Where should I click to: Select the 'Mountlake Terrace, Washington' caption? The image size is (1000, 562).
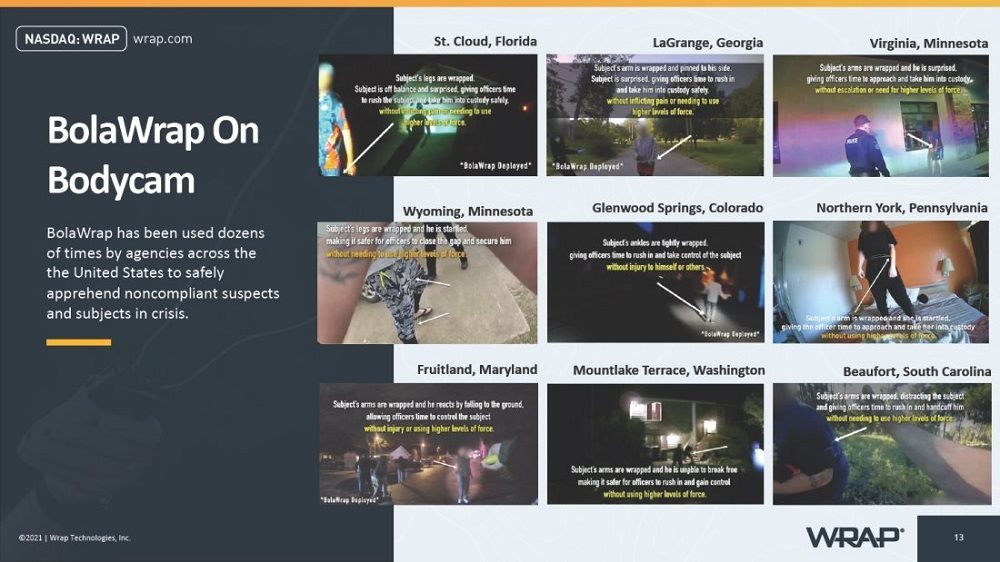(669, 370)
